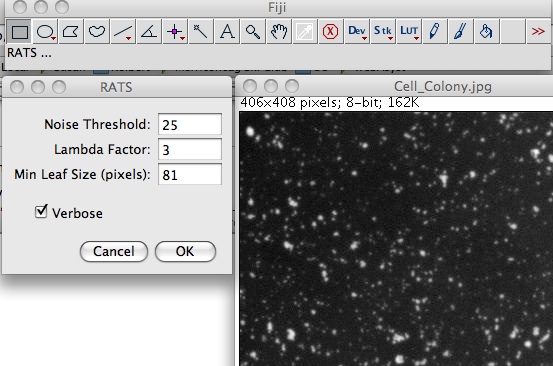This screenshot has width=553, height=366.
Task: Open the Dev developer menu
Action: click(x=357, y=32)
